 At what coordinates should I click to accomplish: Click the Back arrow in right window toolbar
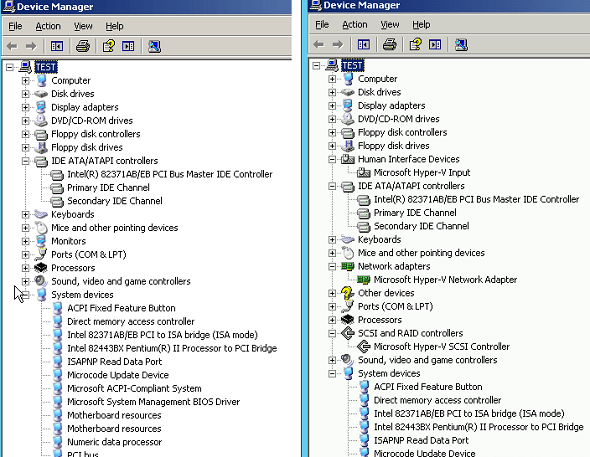319,45
